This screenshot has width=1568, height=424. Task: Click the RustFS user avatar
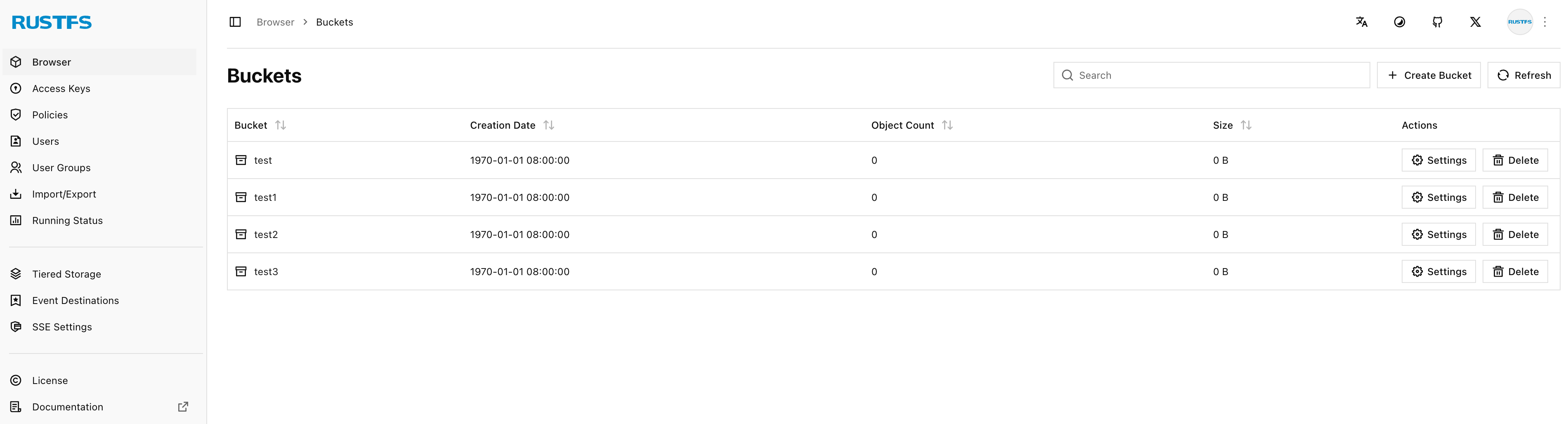pos(1519,22)
